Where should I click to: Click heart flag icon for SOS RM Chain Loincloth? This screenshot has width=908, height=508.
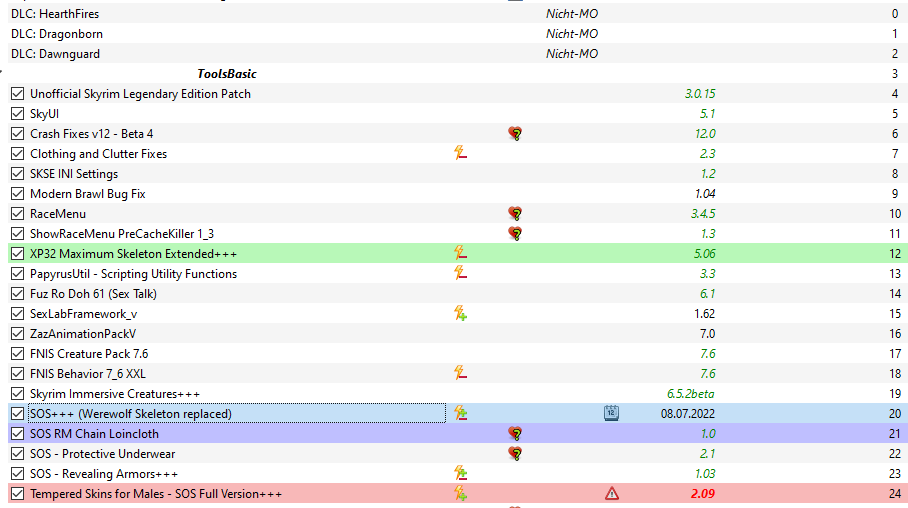[x=515, y=433]
